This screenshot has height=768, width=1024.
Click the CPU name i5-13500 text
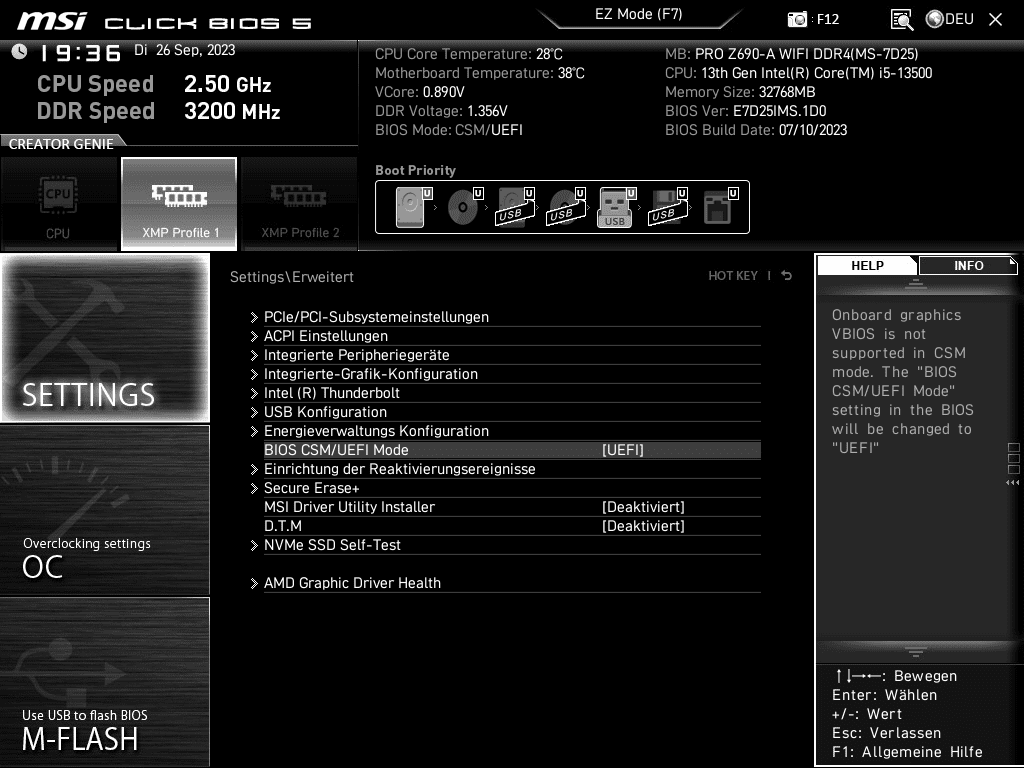point(816,73)
